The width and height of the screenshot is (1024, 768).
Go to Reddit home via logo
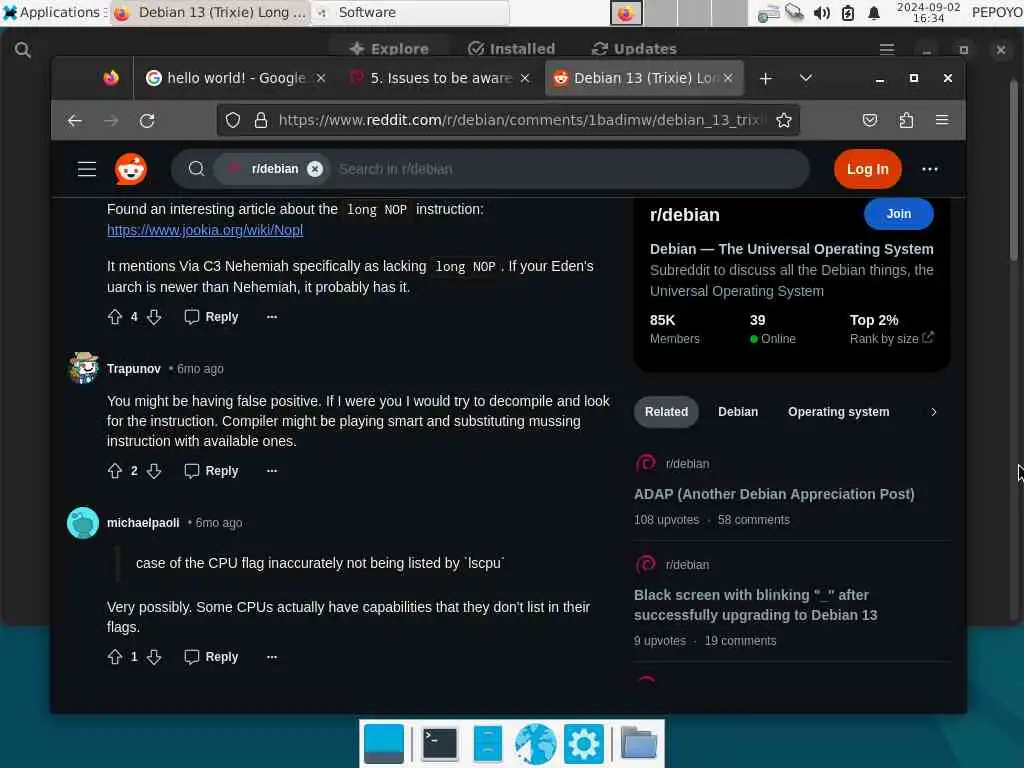click(x=131, y=169)
